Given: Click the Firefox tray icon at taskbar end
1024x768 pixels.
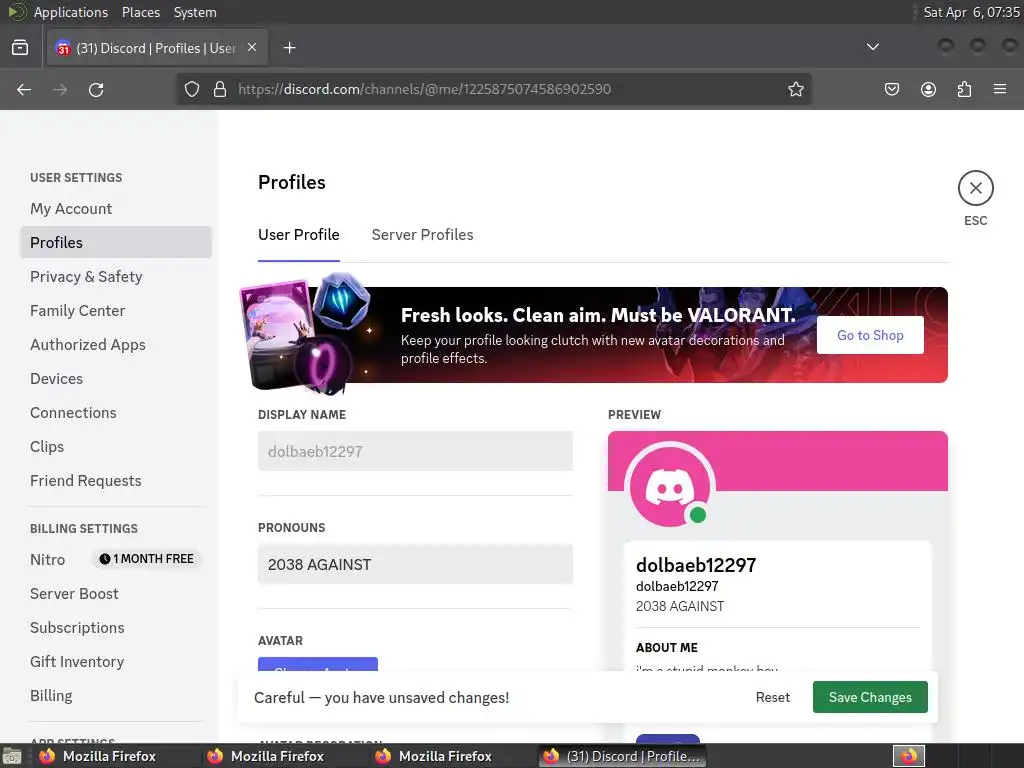Looking at the screenshot, I should (x=908, y=756).
